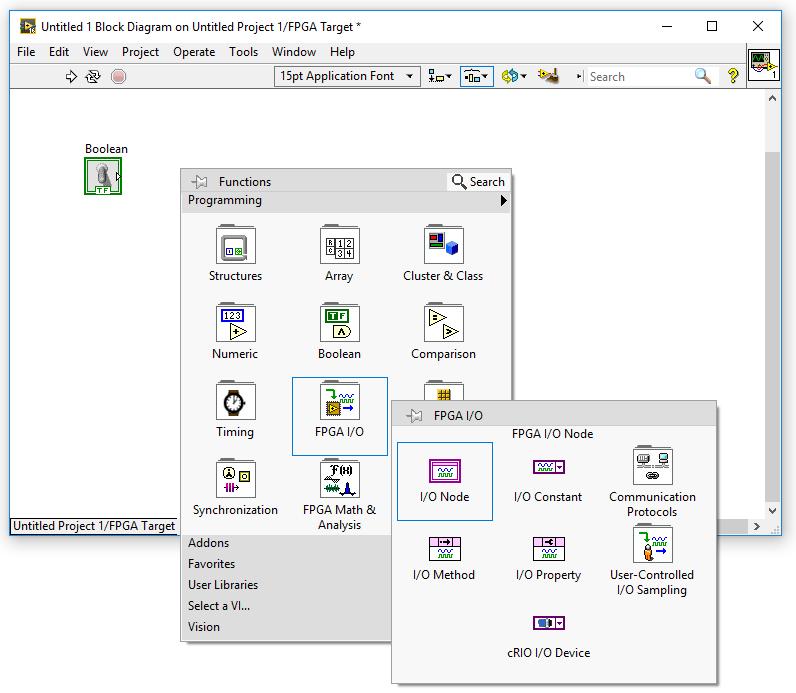Viewport: 796px width, 693px height.
Task: Open the Project menu
Action: coord(140,52)
